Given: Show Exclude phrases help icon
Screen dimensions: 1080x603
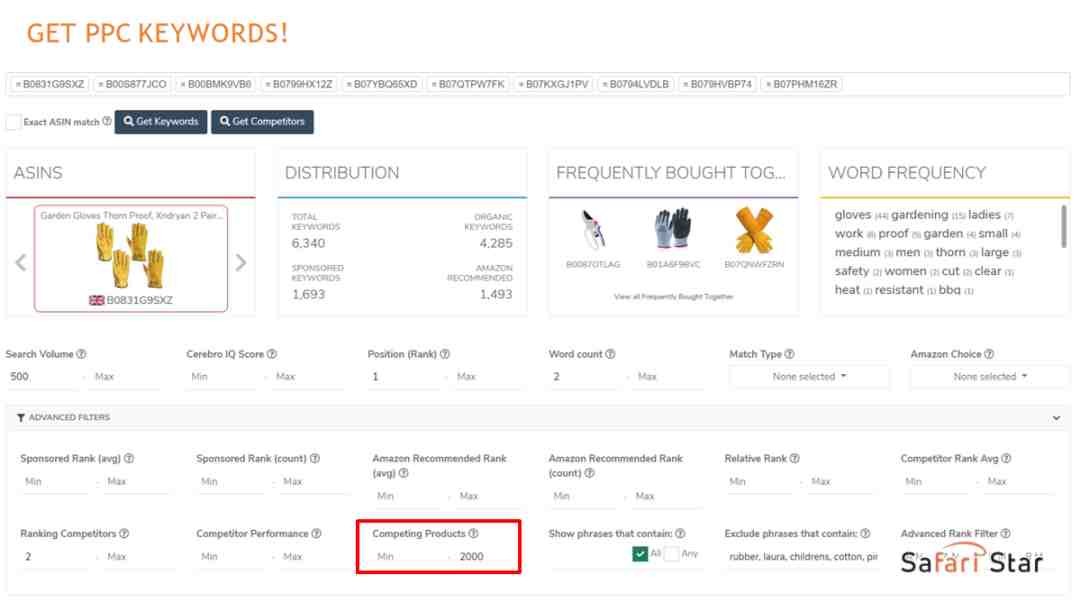Looking at the screenshot, I should pos(866,534).
